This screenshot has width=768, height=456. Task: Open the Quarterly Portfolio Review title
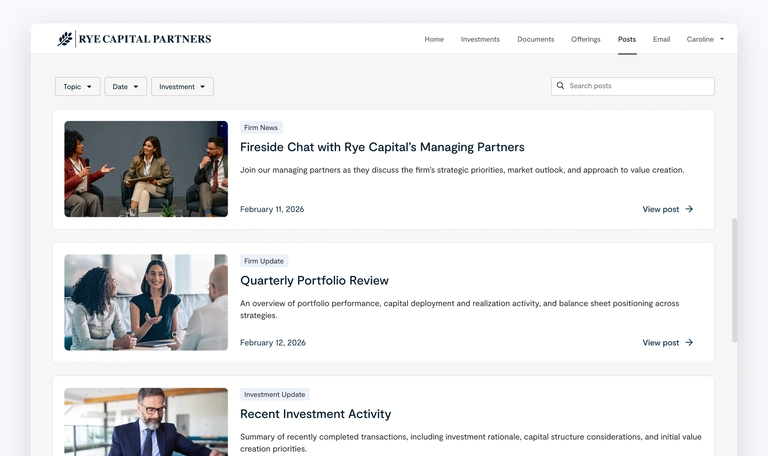tap(314, 281)
